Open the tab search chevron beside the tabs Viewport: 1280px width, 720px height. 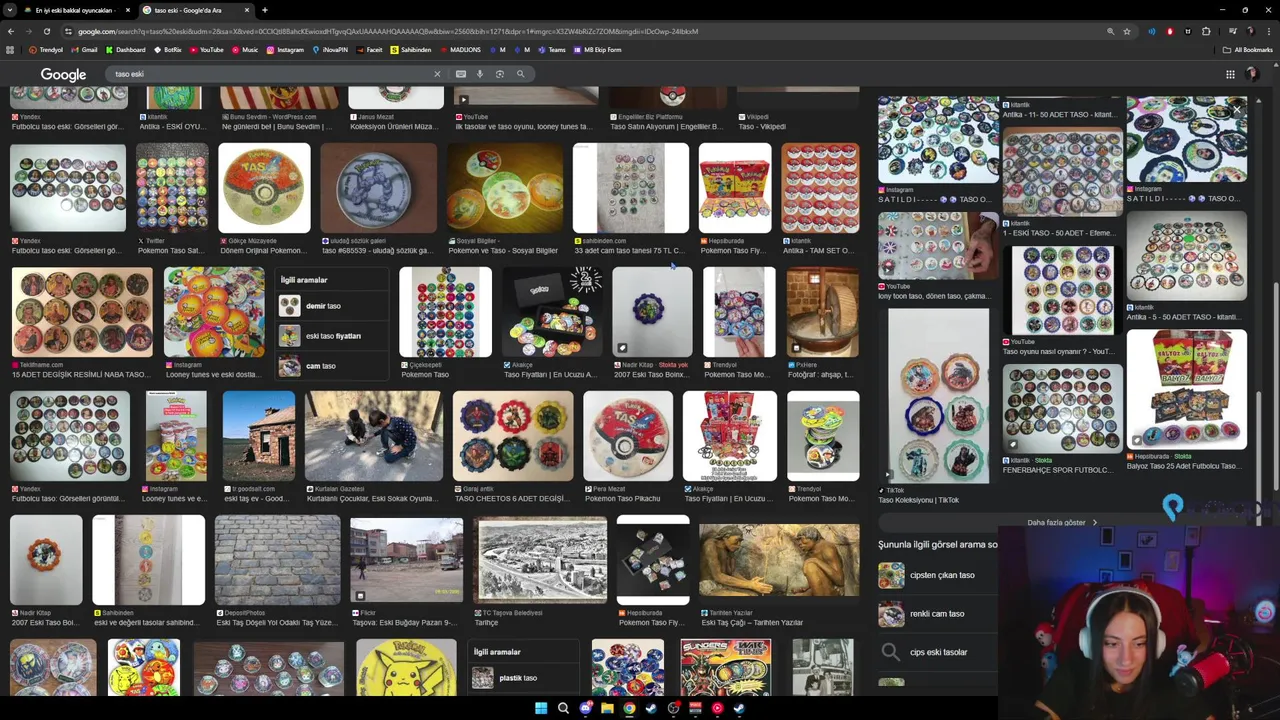pos(10,10)
